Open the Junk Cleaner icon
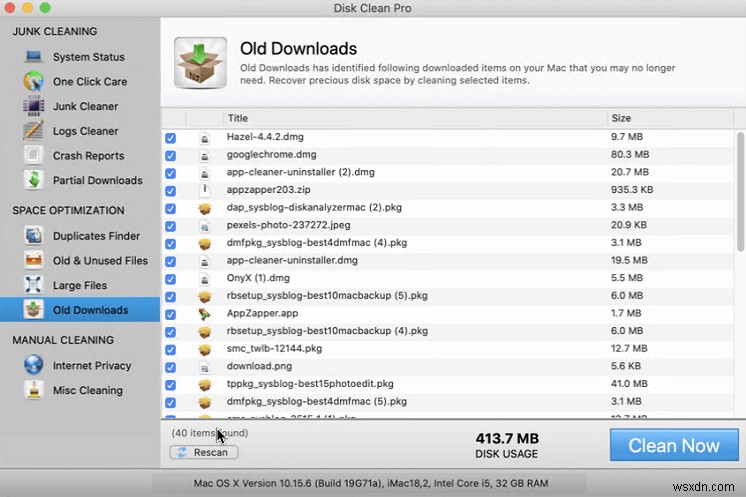 [34, 106]
